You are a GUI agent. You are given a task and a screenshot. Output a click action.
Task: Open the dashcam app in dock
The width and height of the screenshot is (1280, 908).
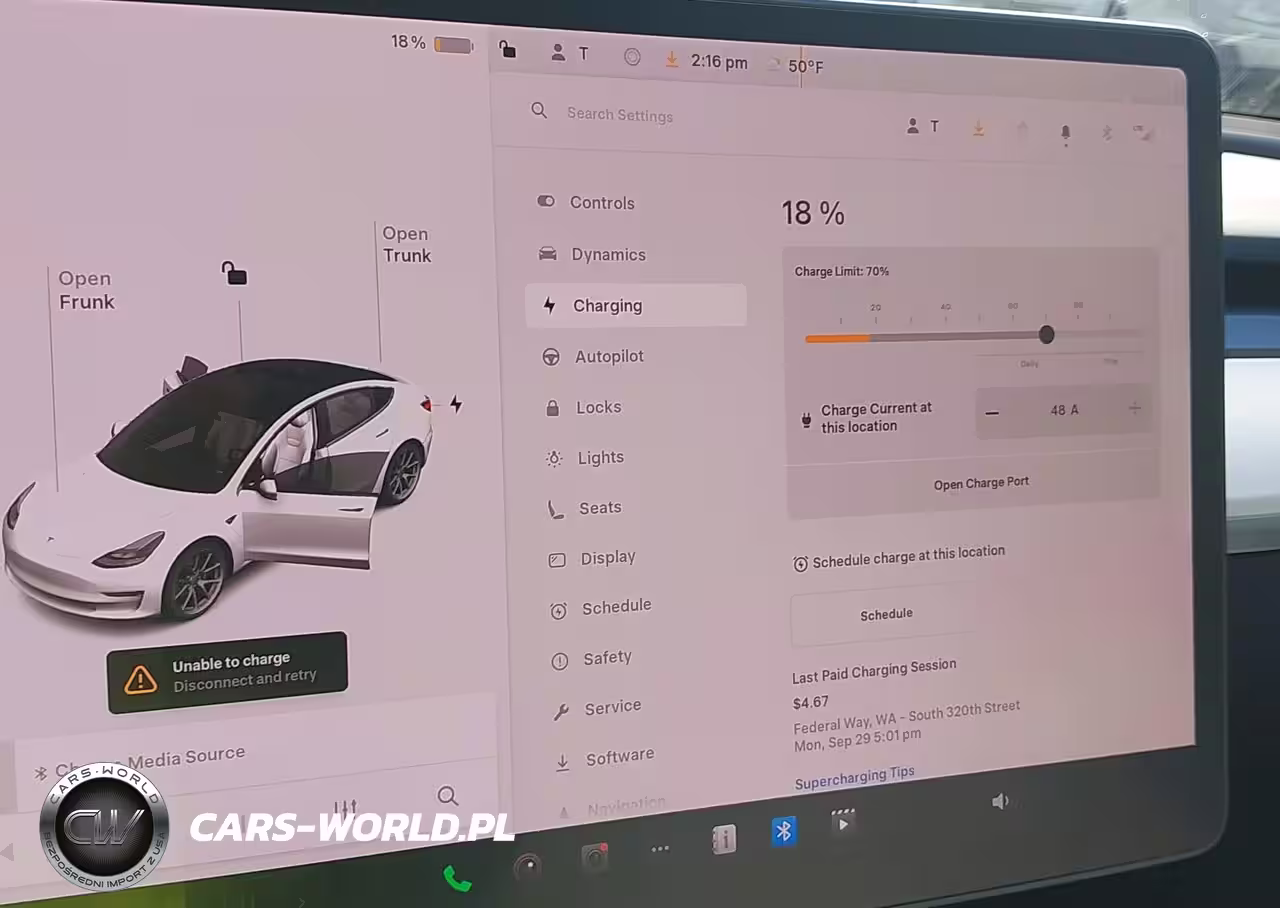coord(595,857)
